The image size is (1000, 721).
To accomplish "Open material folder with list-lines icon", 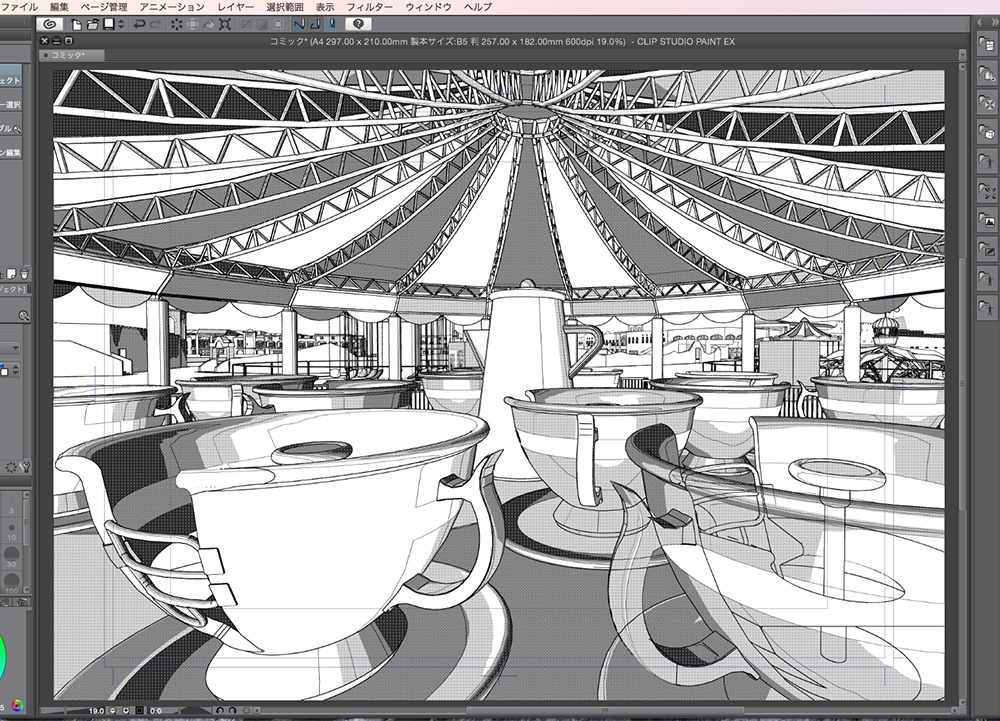I will pos(987,44).
